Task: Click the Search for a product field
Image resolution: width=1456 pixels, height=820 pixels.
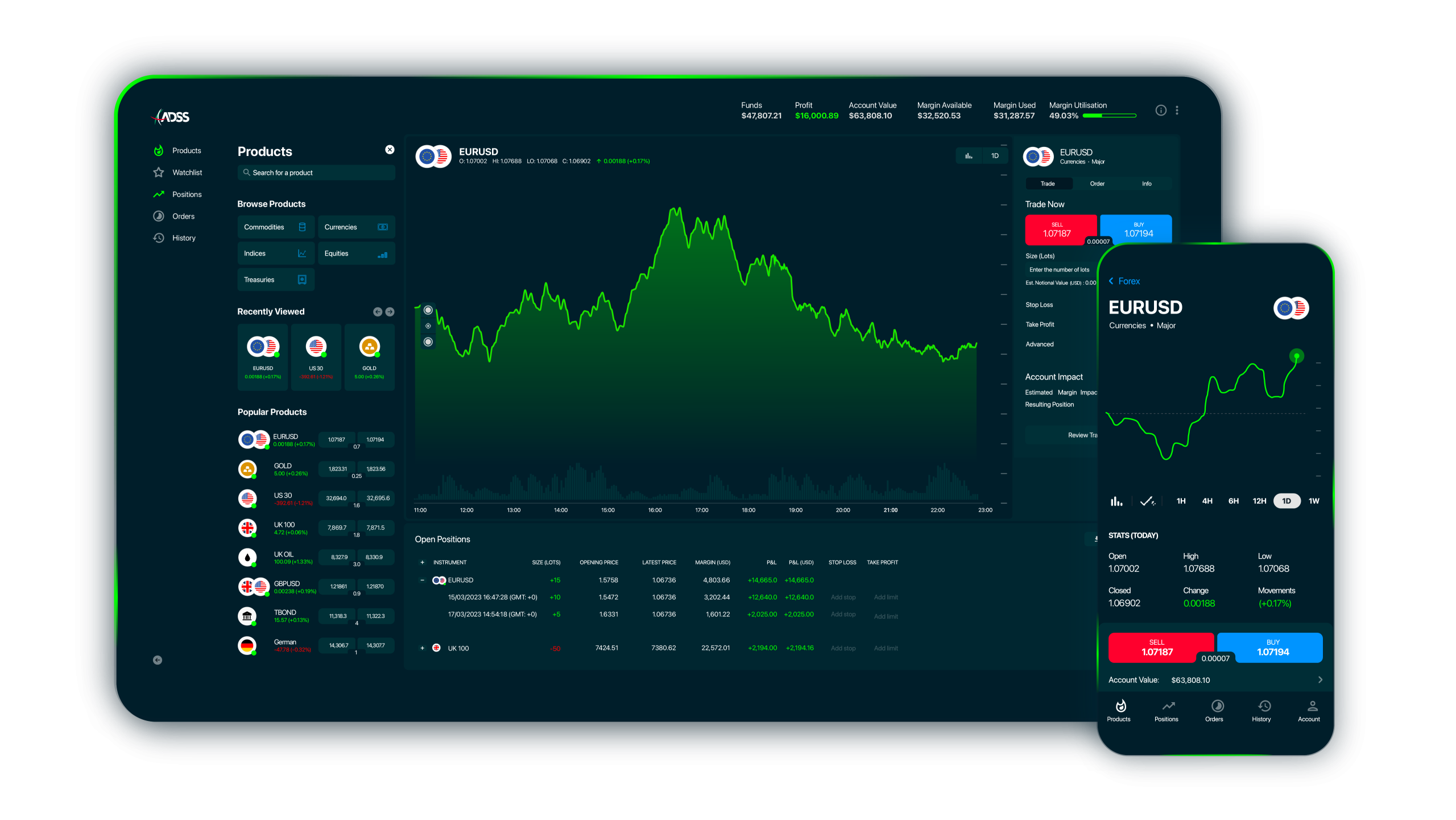Action: (x=316, y=172)
